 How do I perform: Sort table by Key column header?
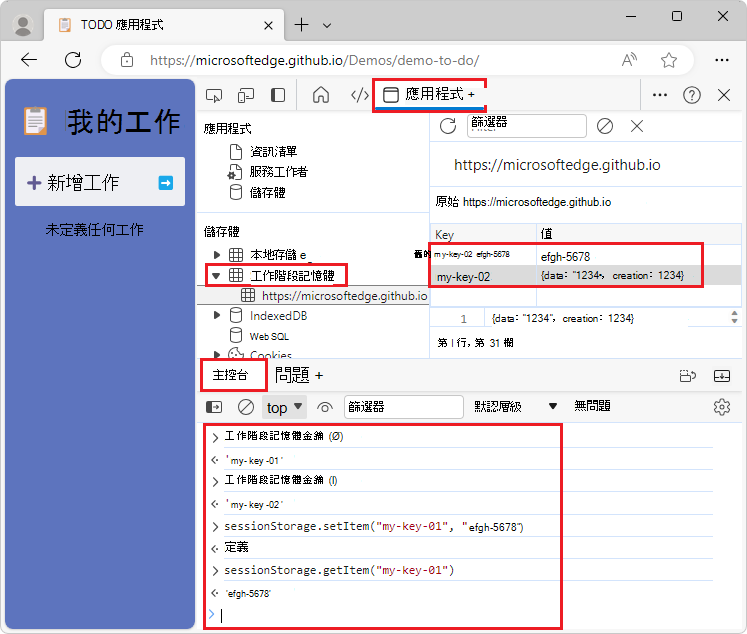tap(483, 234)
